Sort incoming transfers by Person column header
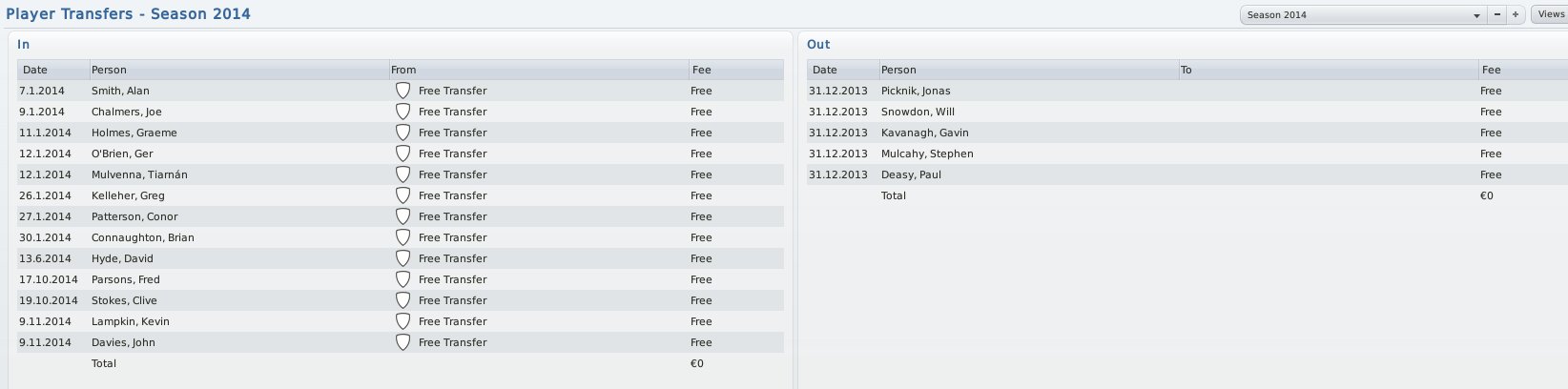The image size is (1568, 389). pos(237,70)
